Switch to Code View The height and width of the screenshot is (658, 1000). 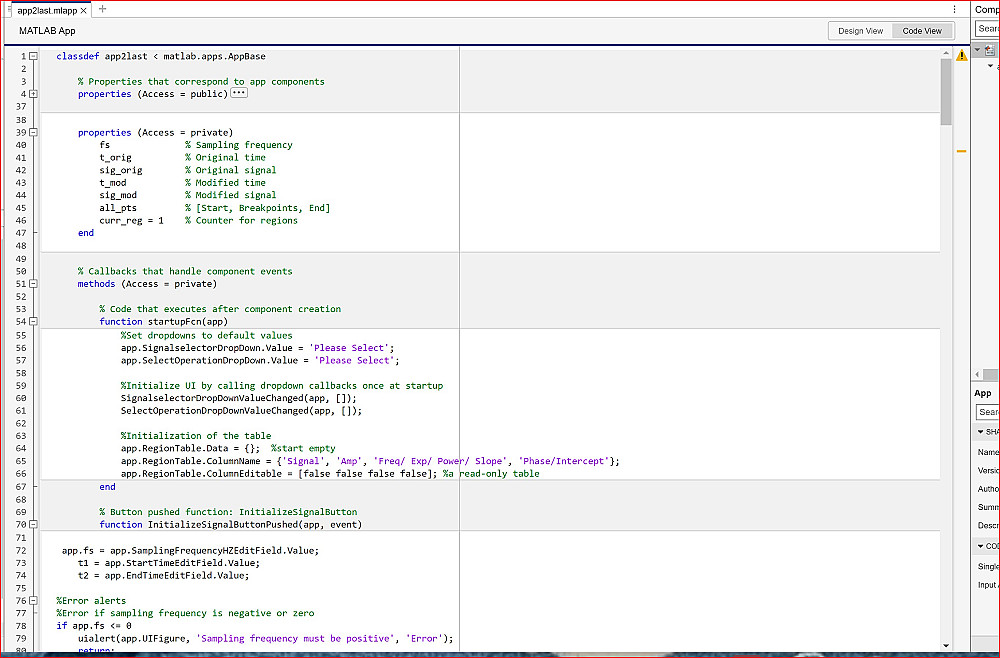[922, 31]
